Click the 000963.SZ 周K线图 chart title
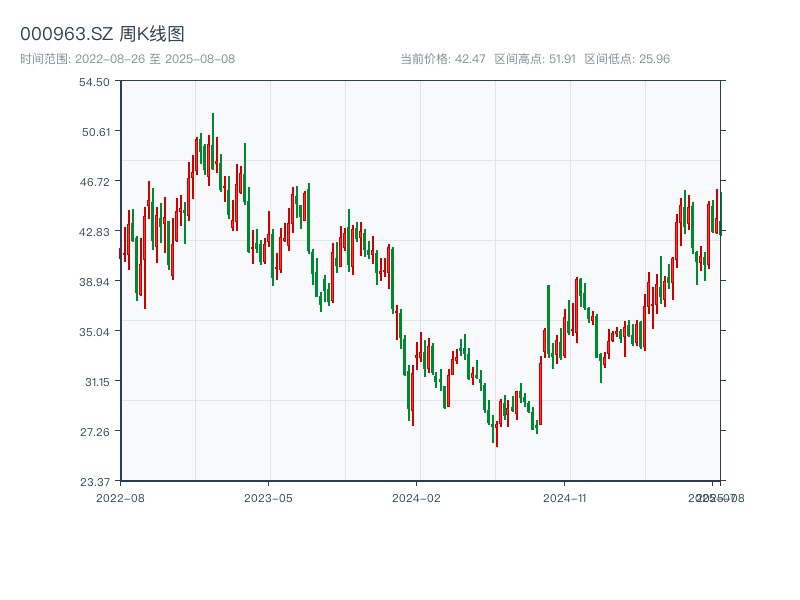 click(x=102, y=34)
